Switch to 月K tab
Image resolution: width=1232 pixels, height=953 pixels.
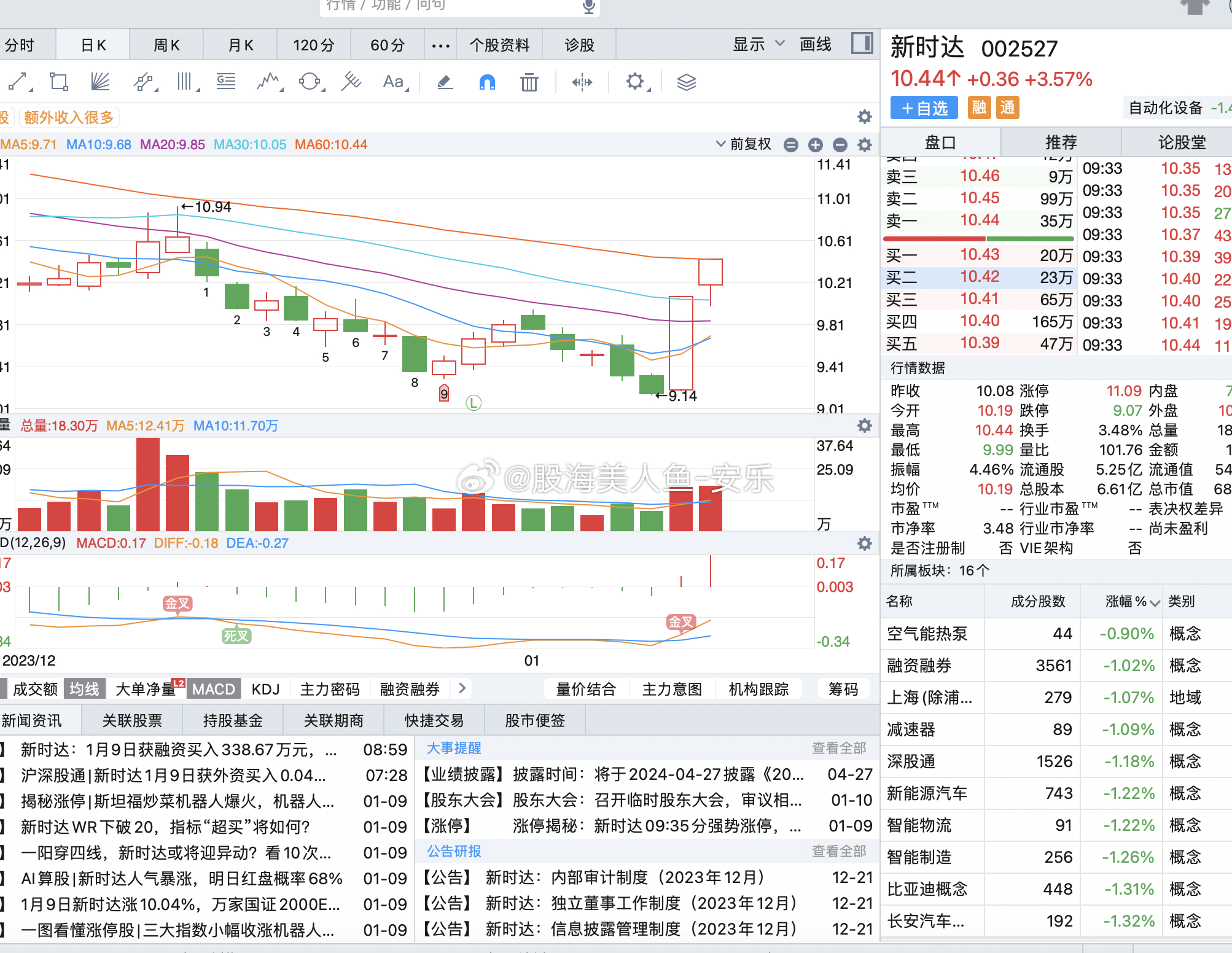click(x=241, y=45)
